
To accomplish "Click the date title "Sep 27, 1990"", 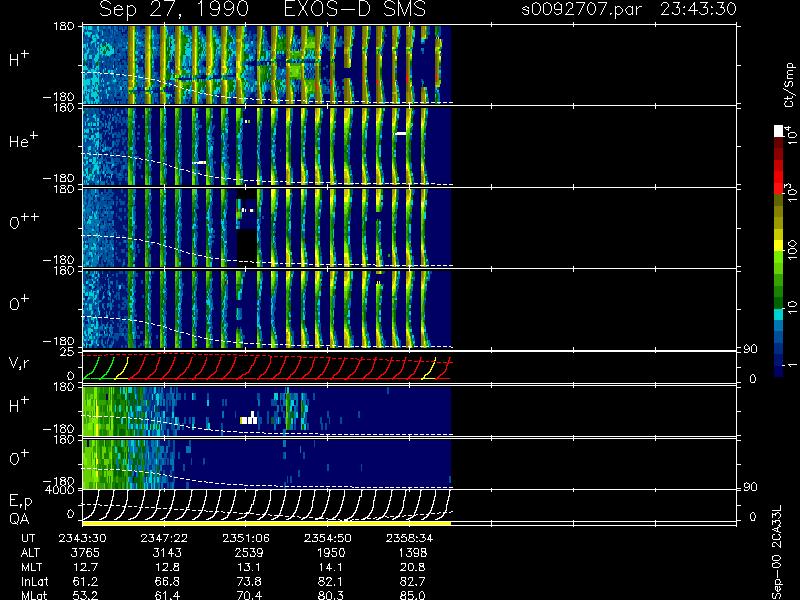I will 174,9.
